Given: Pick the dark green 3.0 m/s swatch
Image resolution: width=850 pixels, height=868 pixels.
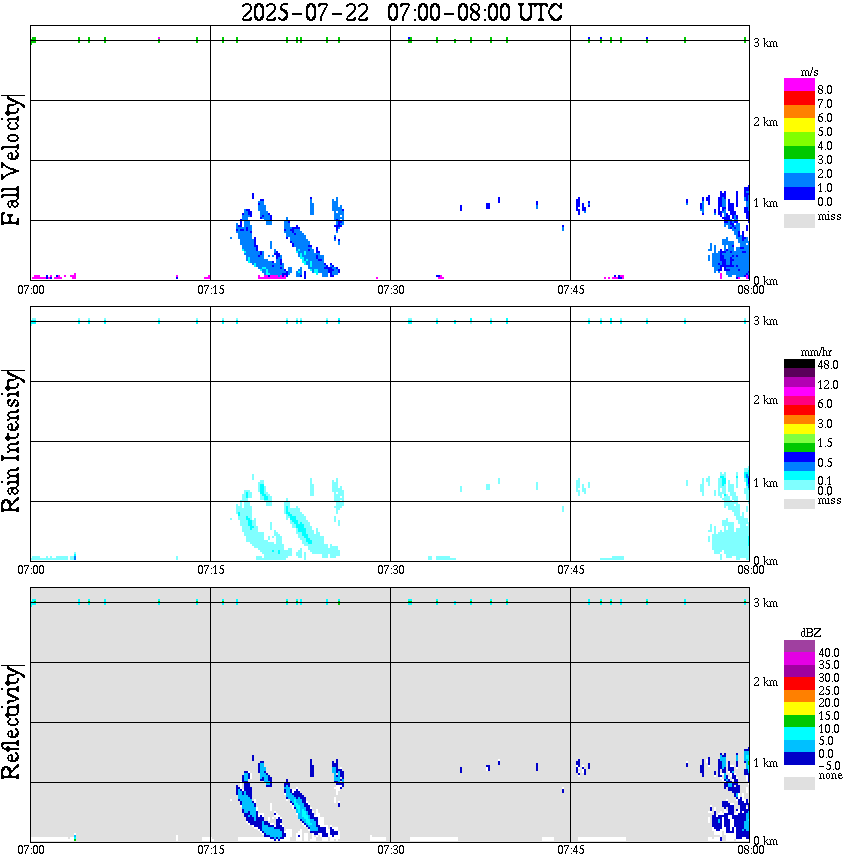Looking at the screenshot, I should click(799, 152).
